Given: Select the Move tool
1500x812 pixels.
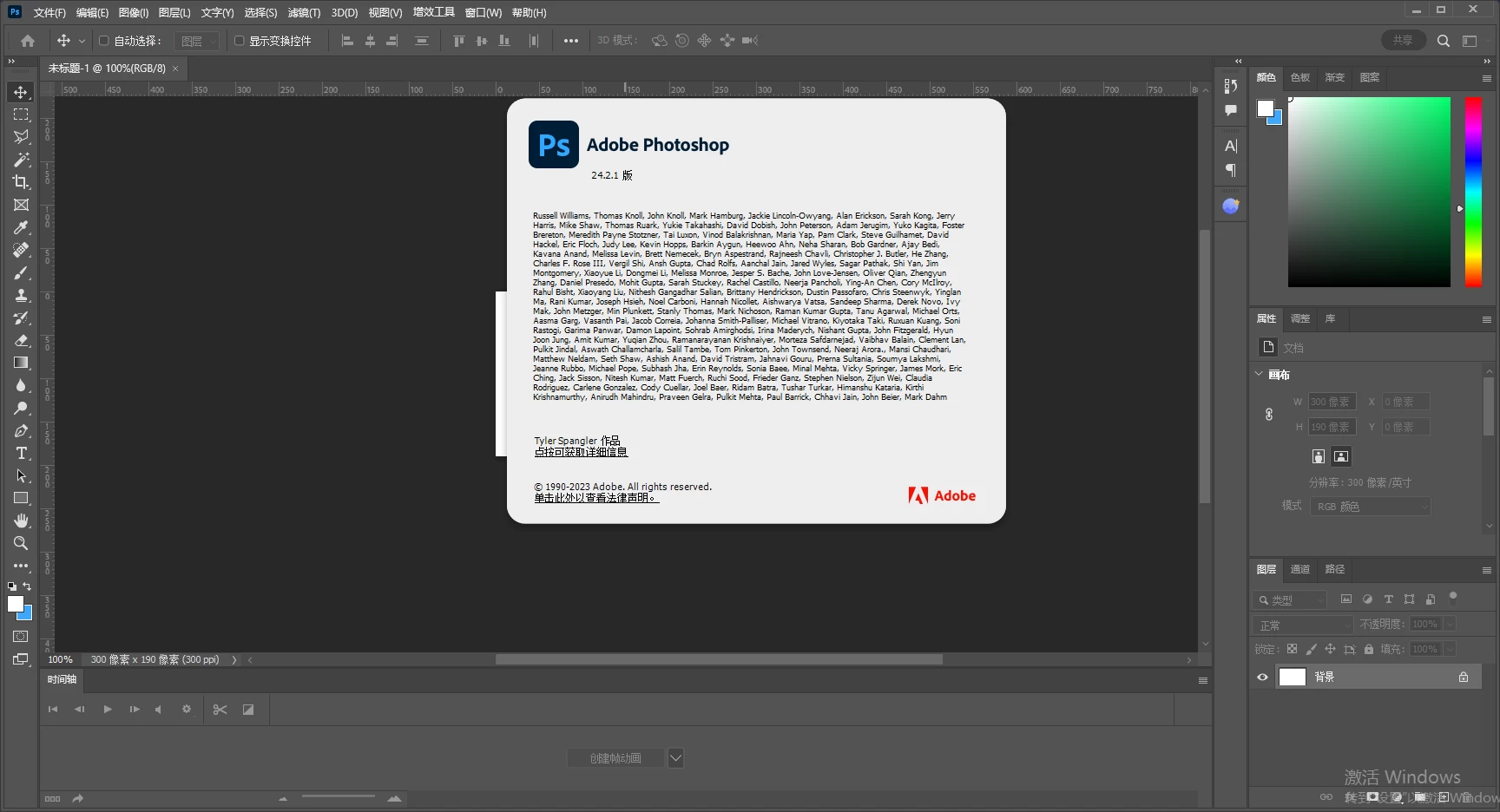Looking at the screenshot, I should 21,92.
